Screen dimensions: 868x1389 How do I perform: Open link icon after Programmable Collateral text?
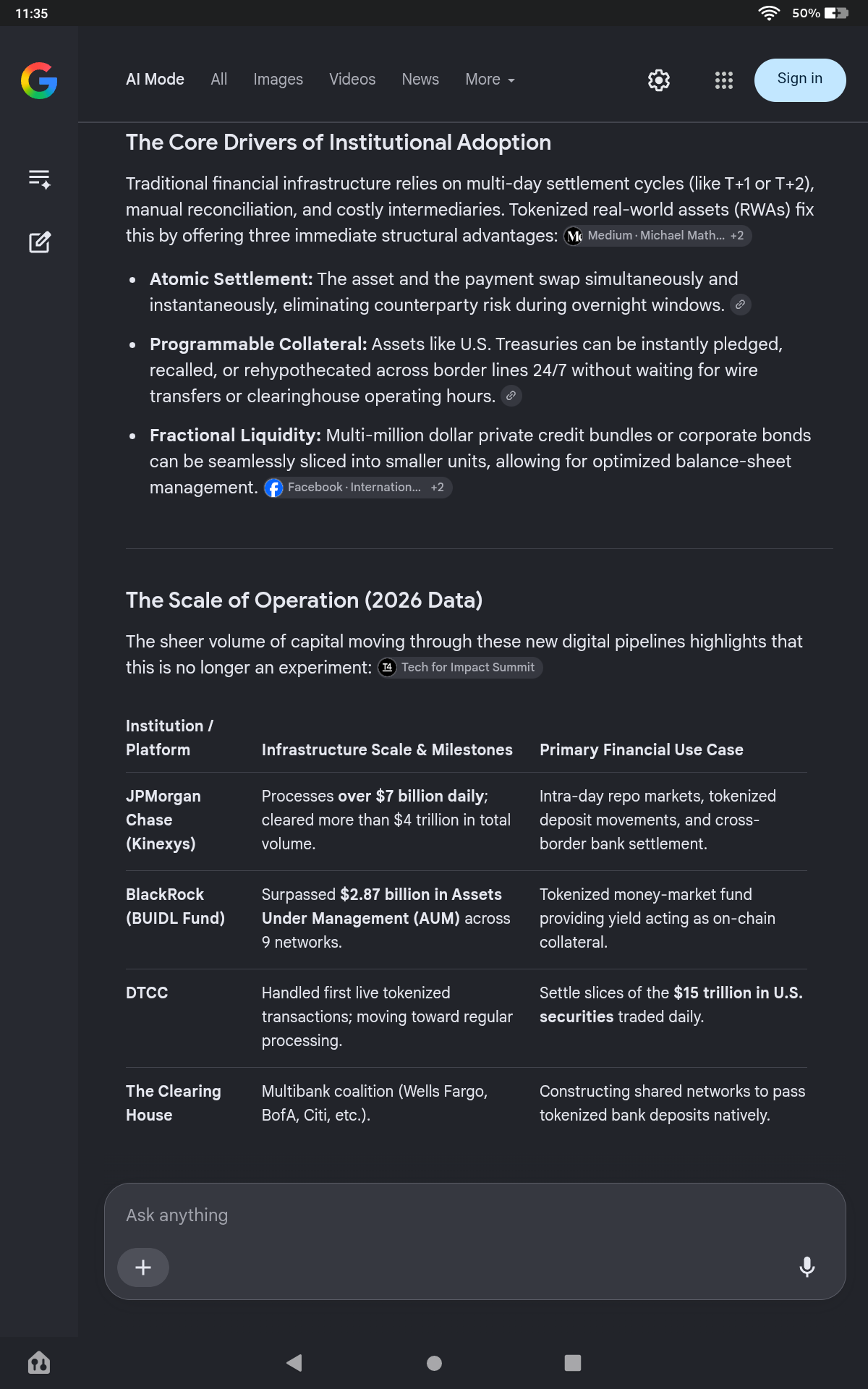511,396
